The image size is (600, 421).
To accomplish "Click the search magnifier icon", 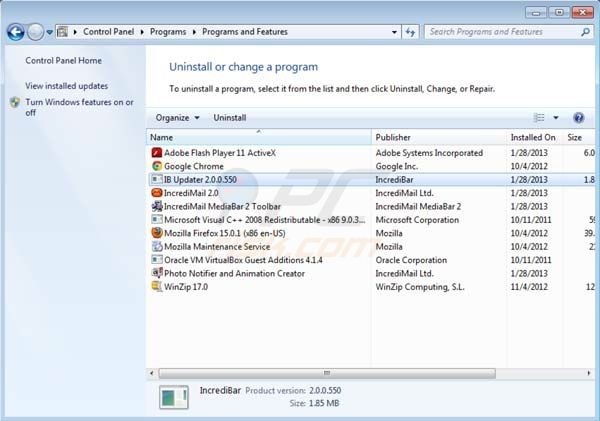I will pos(585,32).
